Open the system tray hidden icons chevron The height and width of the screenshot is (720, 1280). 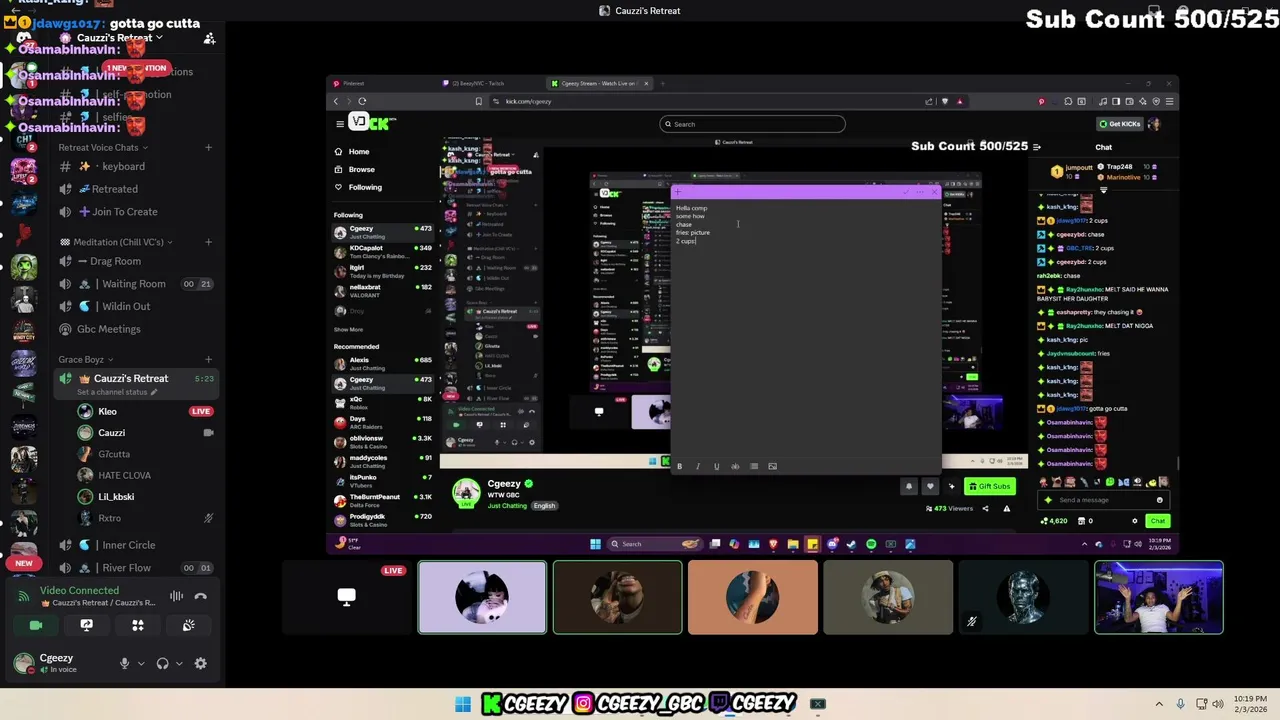[x=1159, y=704]
